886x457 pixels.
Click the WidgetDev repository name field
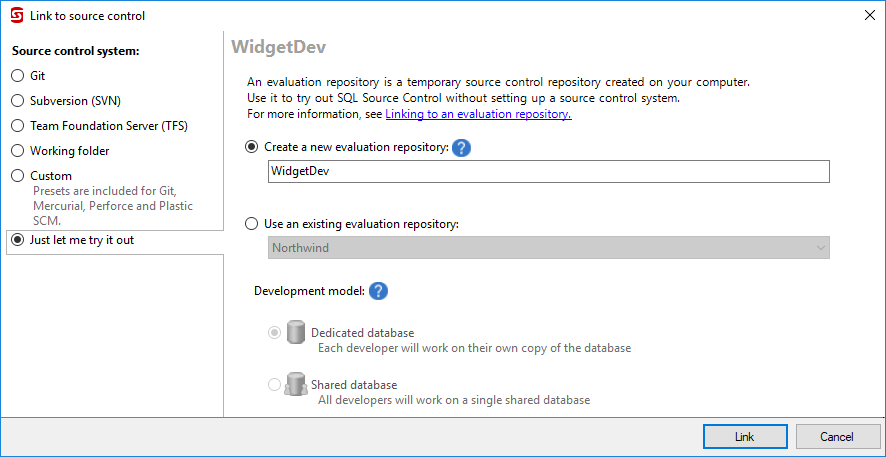click(x=549, y=172)
